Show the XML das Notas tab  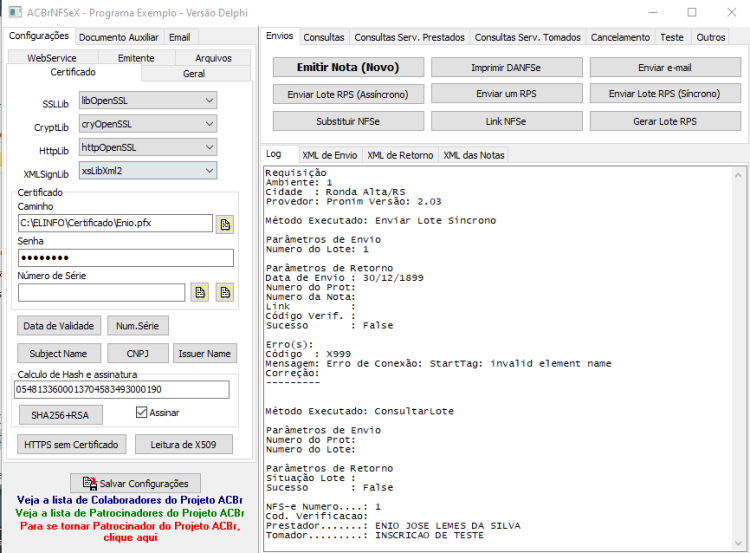point(474,155)
